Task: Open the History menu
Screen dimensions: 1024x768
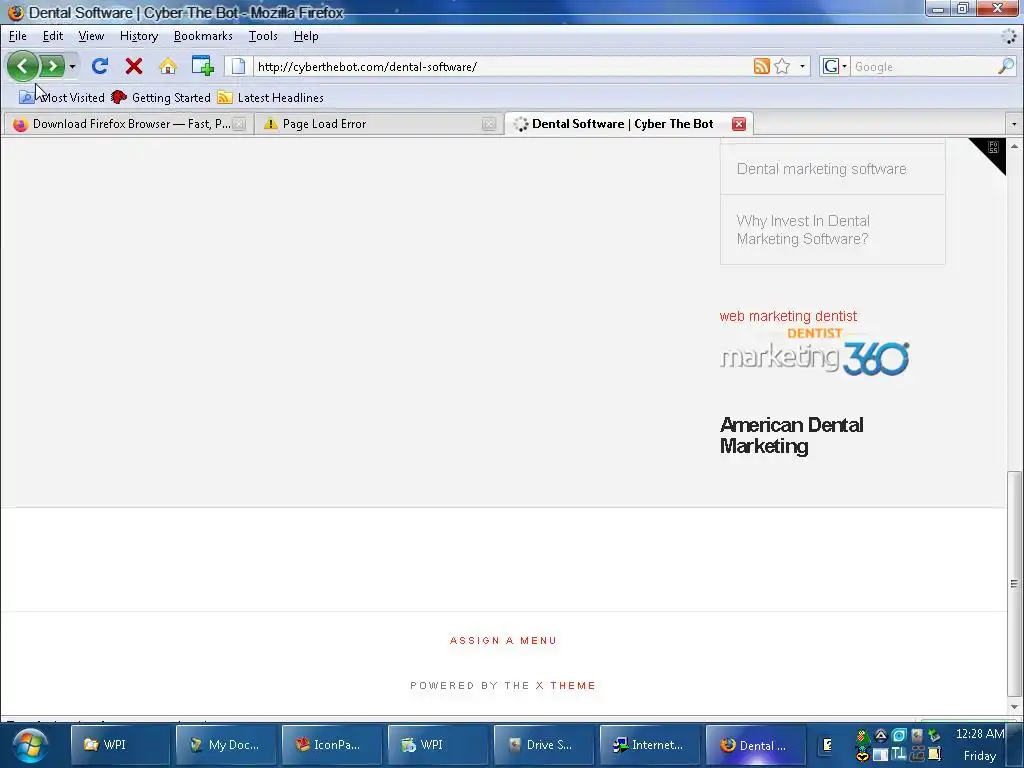Action: 139,36
